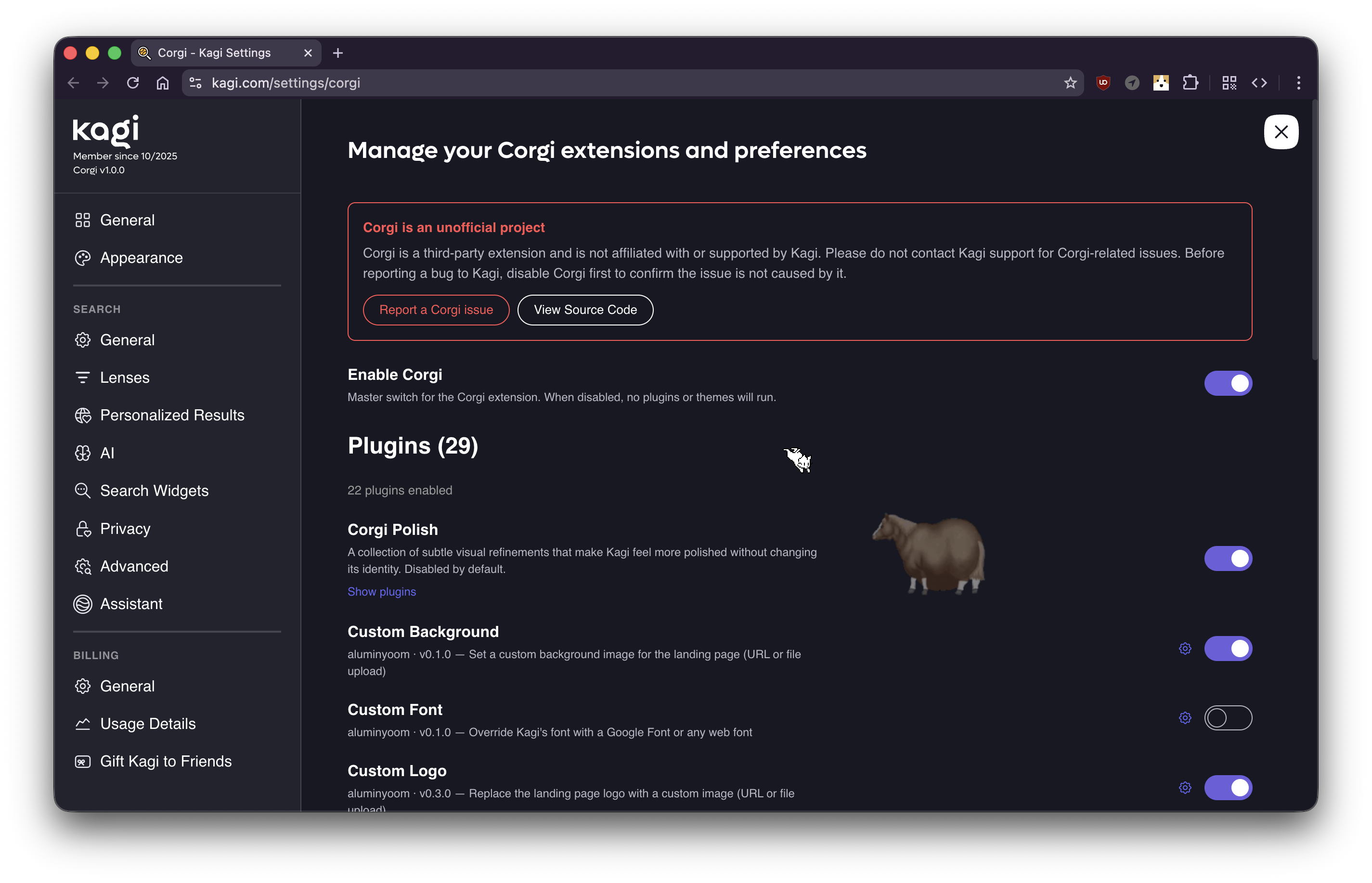Click the 'Plugins (29)' heading

pyautogui.click(x=413, y=445)
